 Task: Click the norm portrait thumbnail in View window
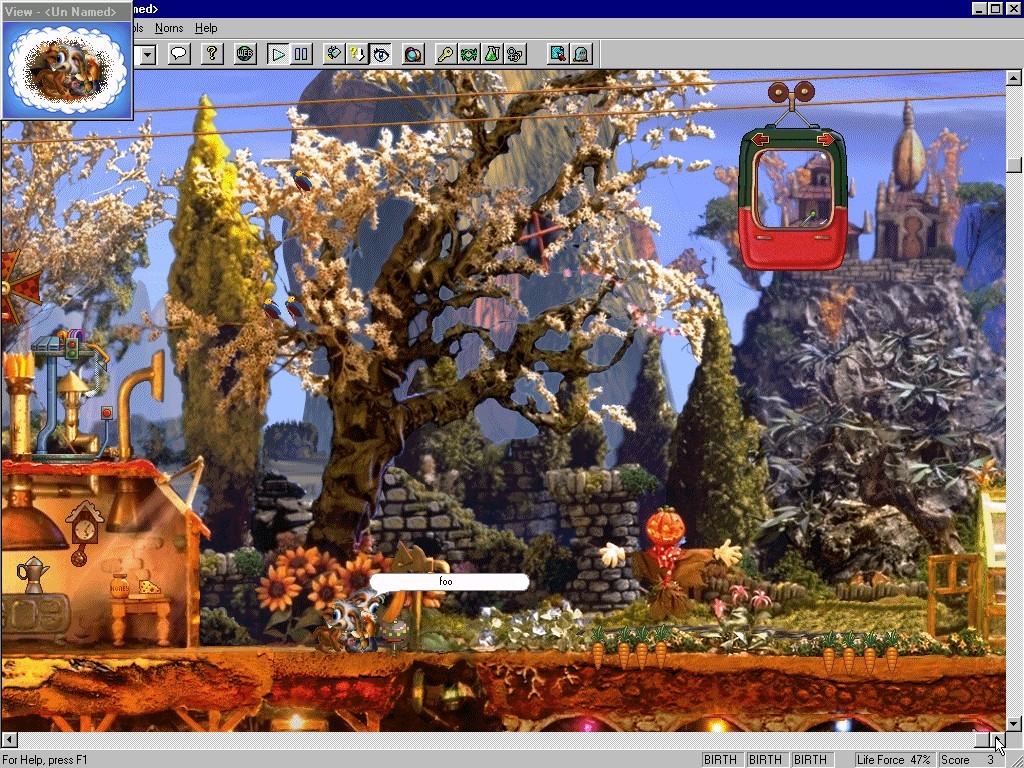pos(67,69)
